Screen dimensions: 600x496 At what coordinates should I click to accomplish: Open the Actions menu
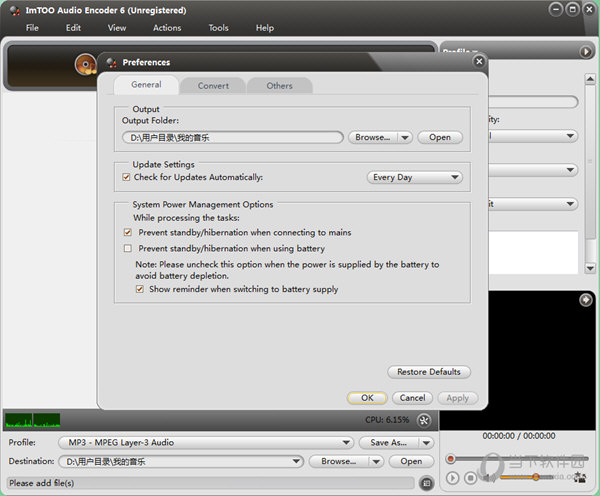167,28
